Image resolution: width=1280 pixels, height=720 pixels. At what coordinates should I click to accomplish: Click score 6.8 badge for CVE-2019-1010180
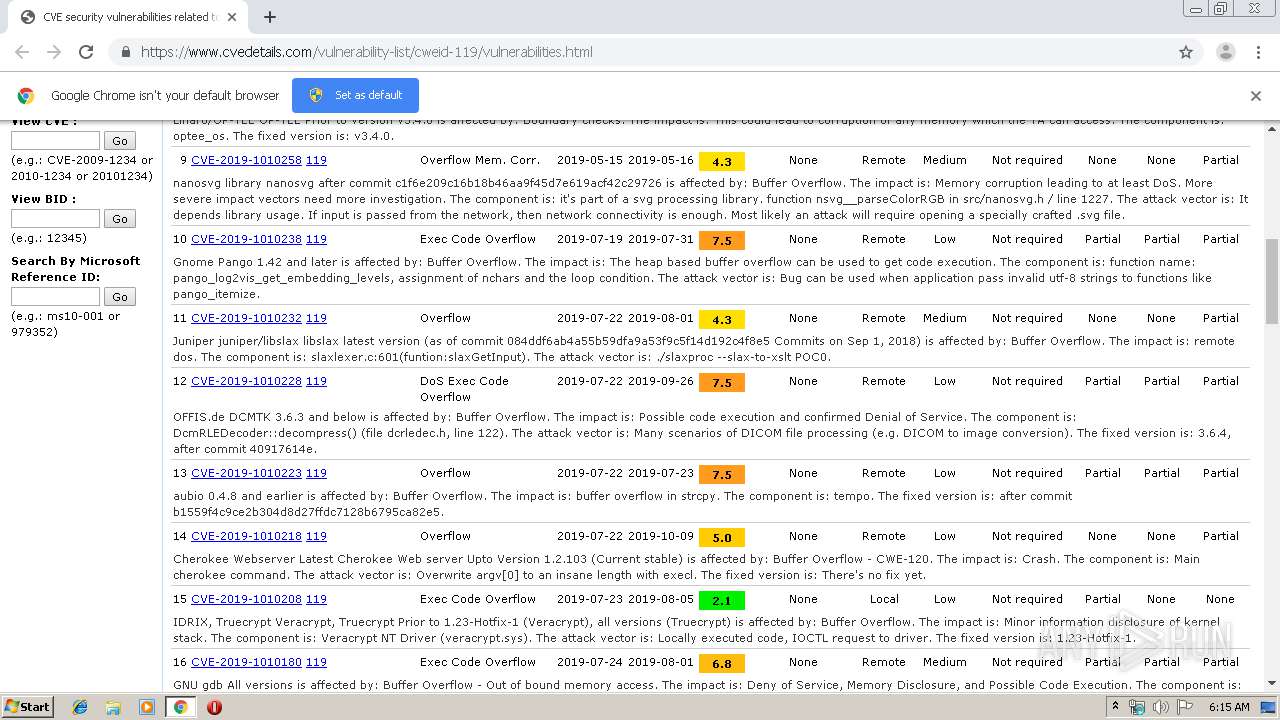coord(722,663)
